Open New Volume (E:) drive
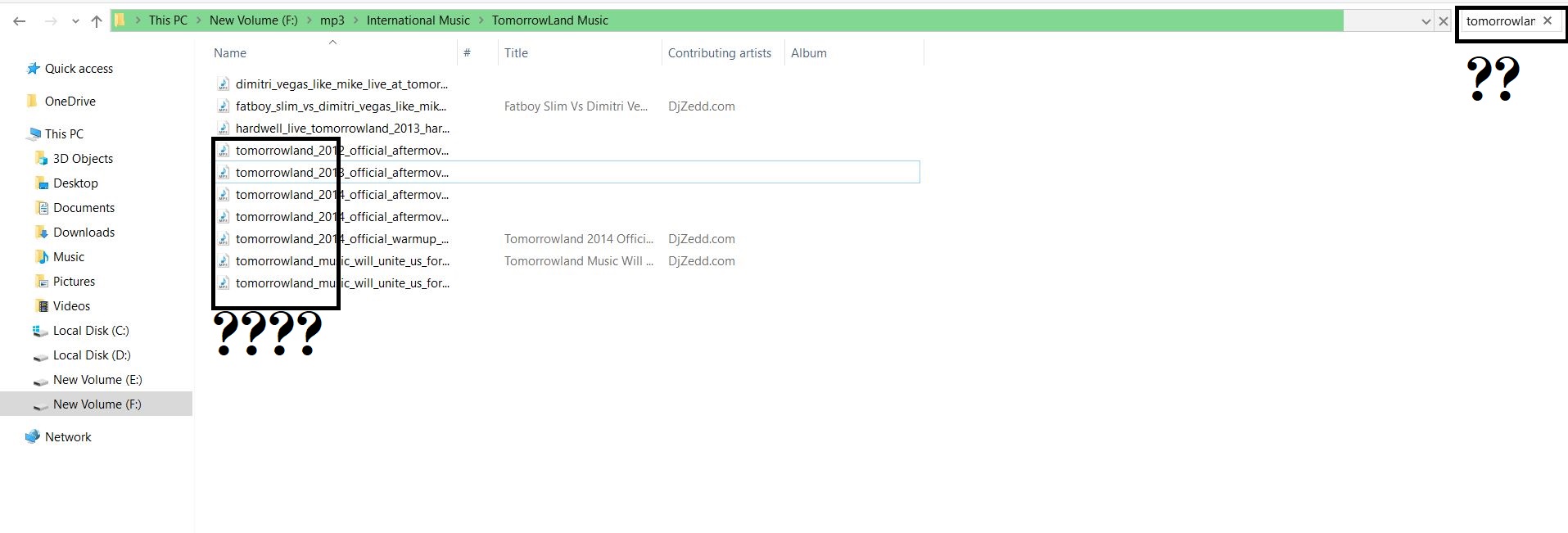The height and width of the screenshot is (533, 1568). coord(97,380)
